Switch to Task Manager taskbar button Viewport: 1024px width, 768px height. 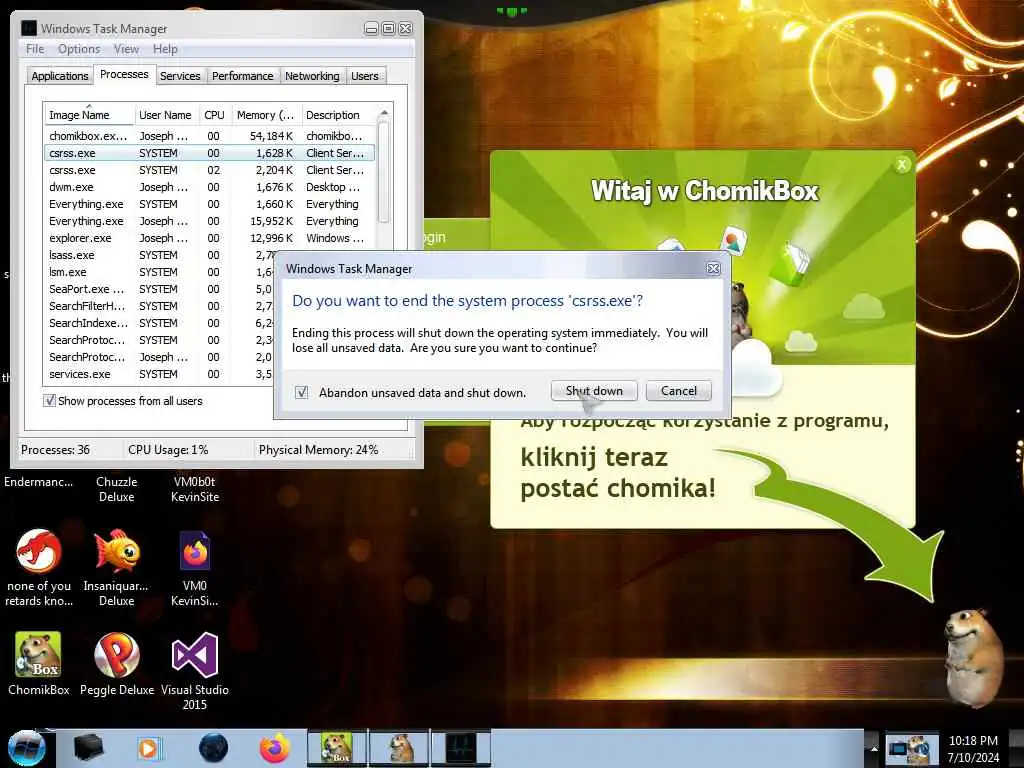click(460, 748)
